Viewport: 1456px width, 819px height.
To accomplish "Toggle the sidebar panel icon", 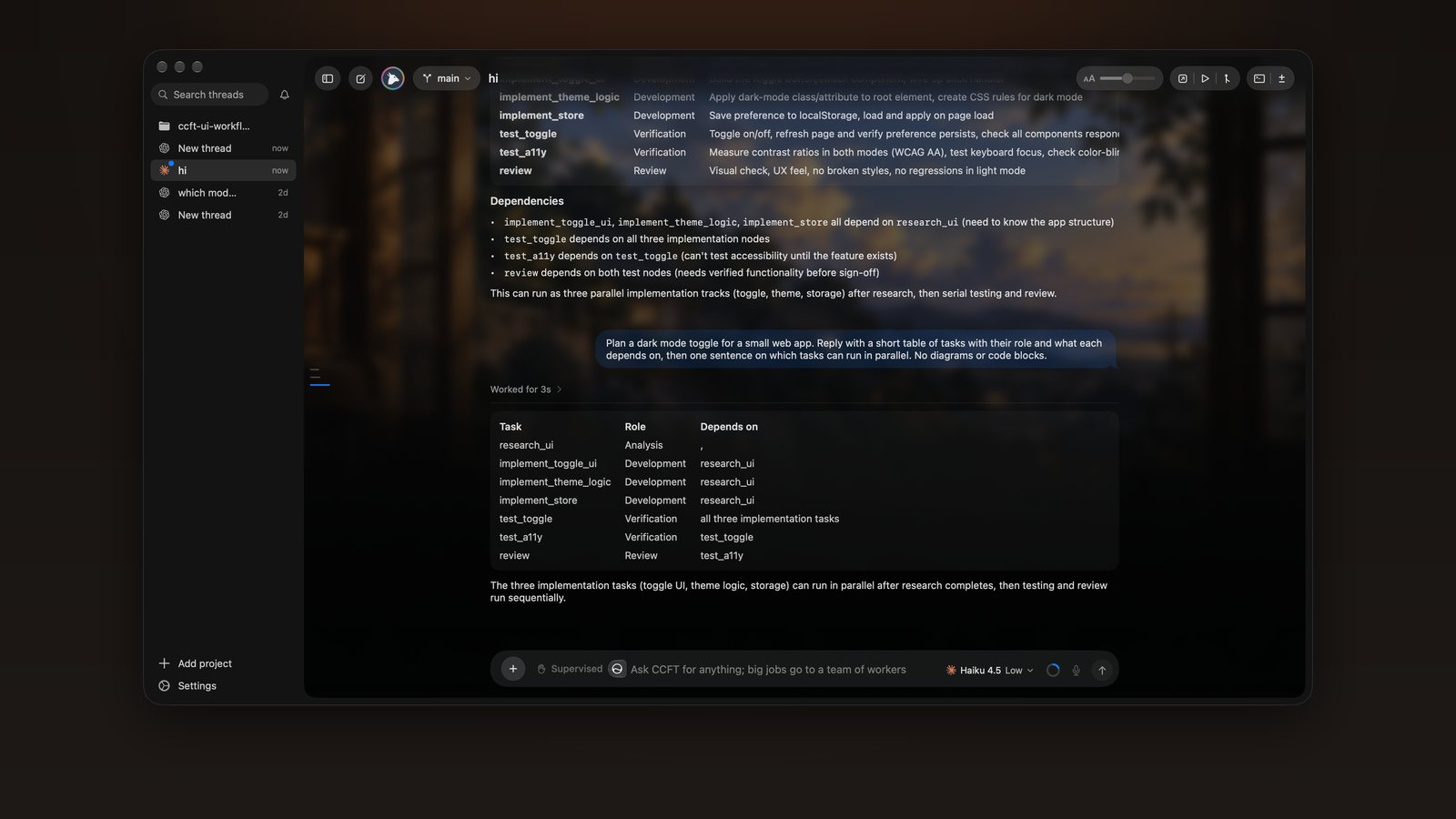I will click(328, 78).
